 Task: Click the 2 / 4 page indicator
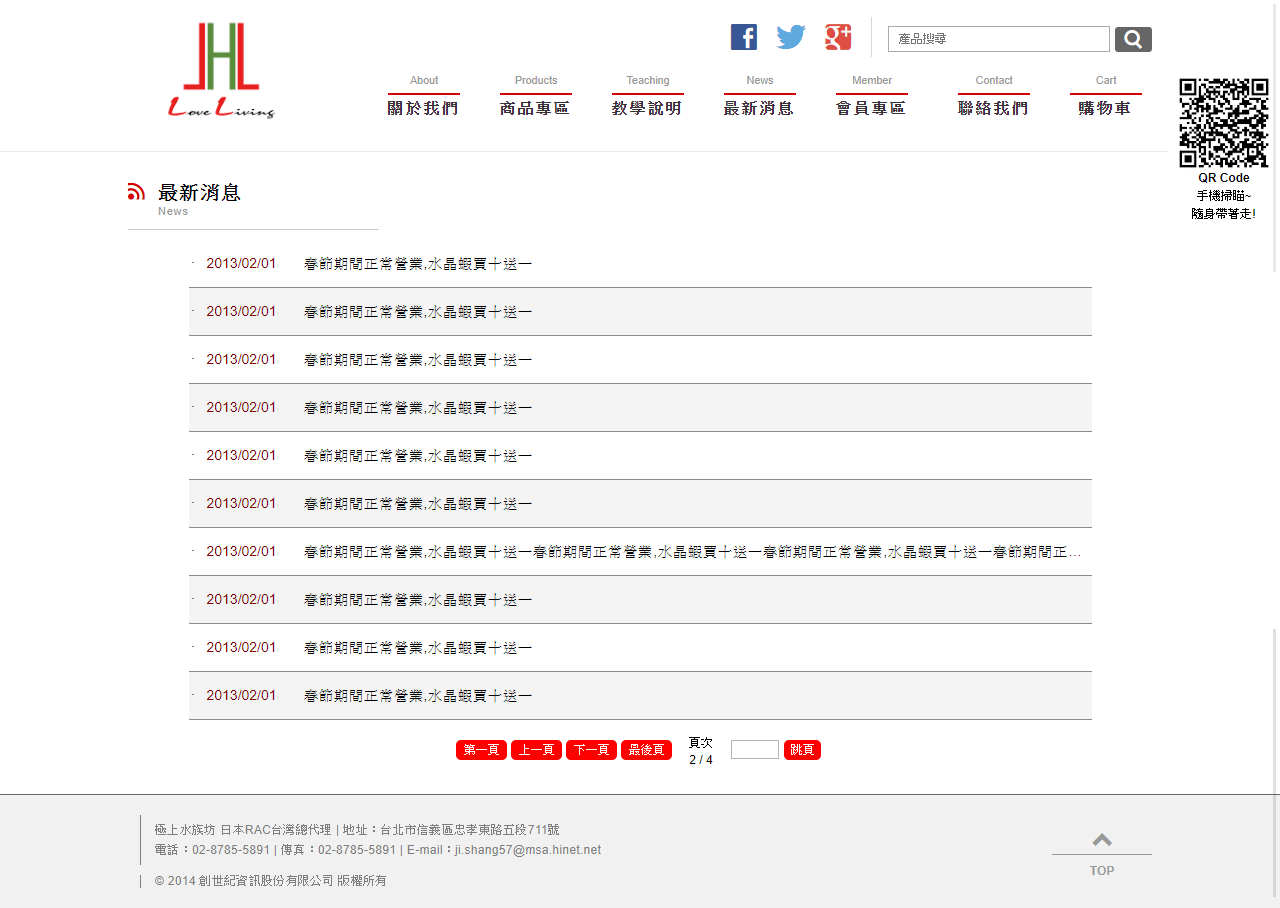[x=701, y=760]
